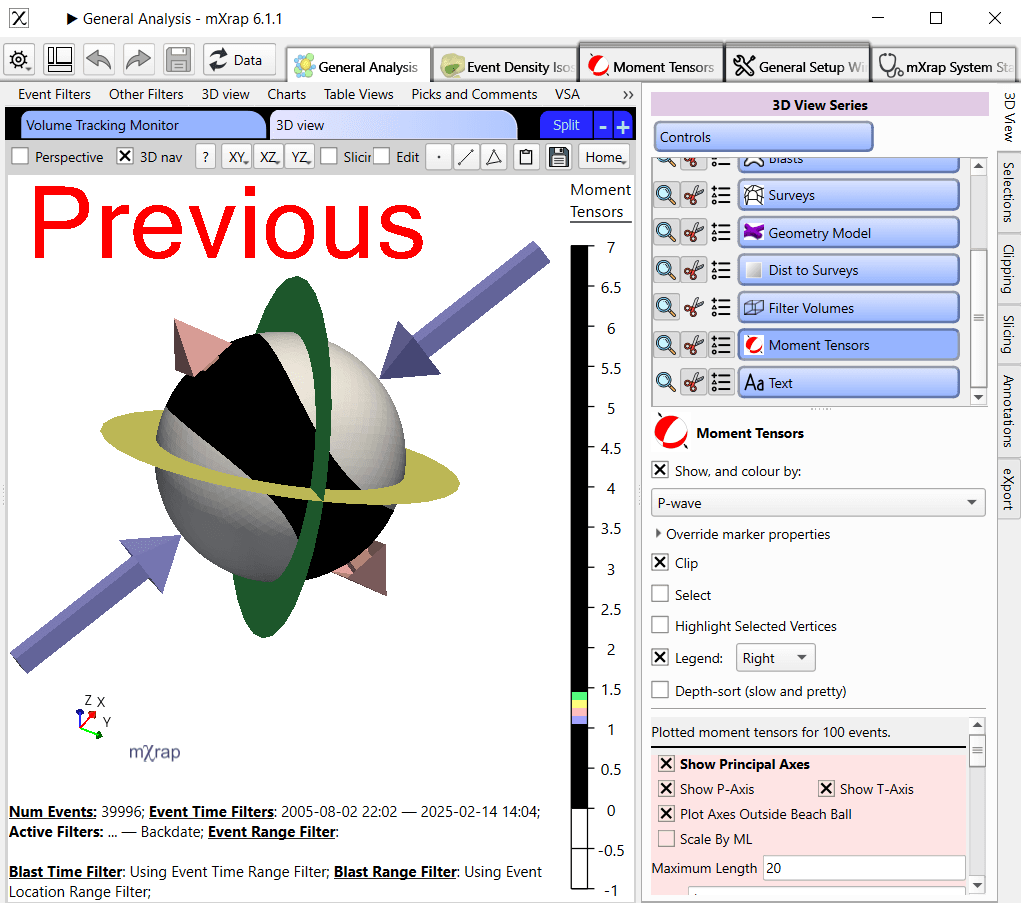Expand Override marker properties section
Screen dimensions: 1021x903
pos(658,534)
